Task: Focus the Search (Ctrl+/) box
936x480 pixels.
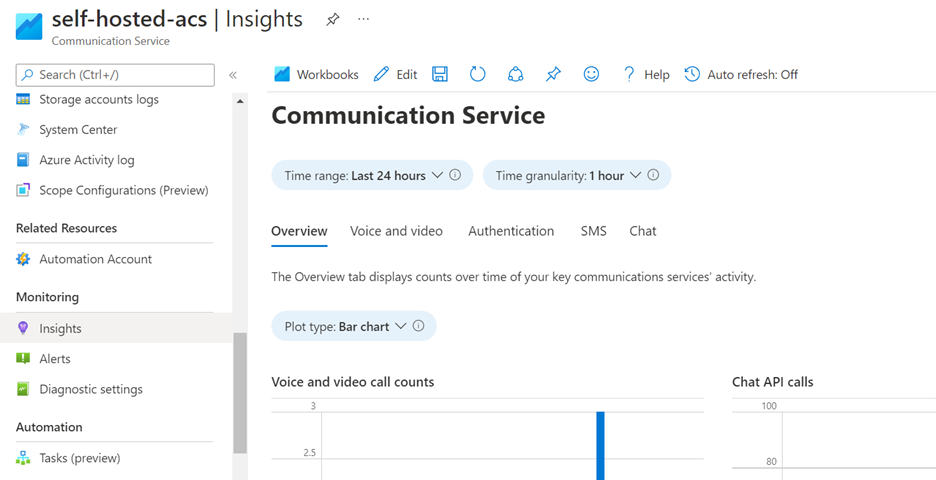Action: click(115, 75)
